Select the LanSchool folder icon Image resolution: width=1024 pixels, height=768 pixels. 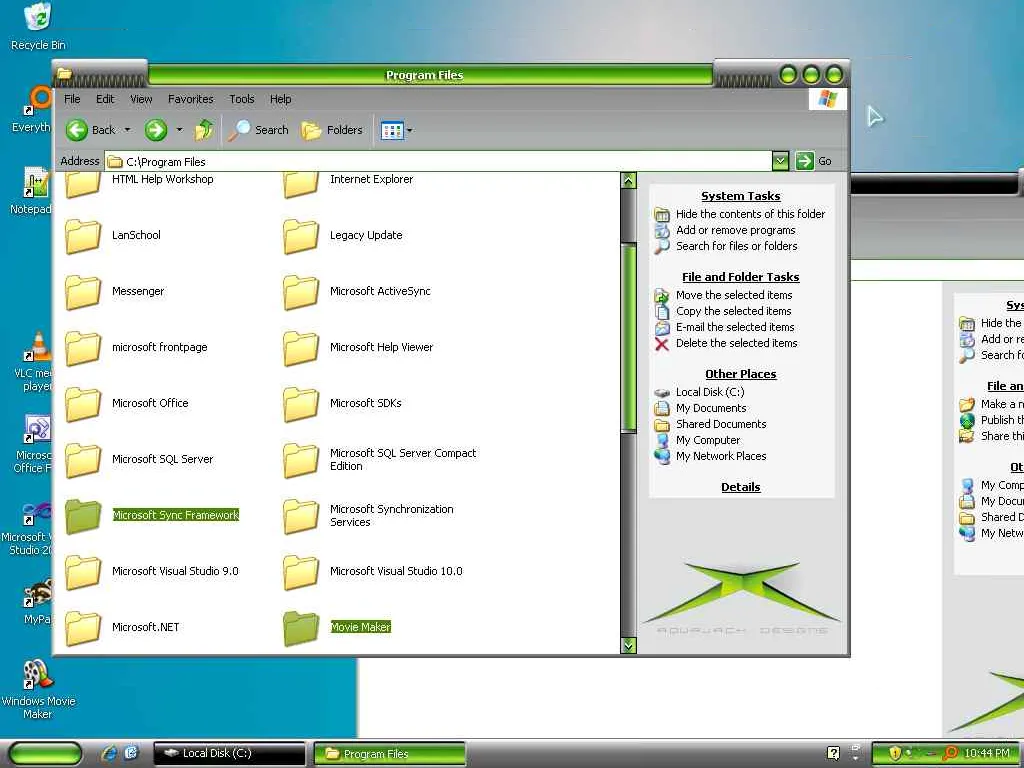83,236
